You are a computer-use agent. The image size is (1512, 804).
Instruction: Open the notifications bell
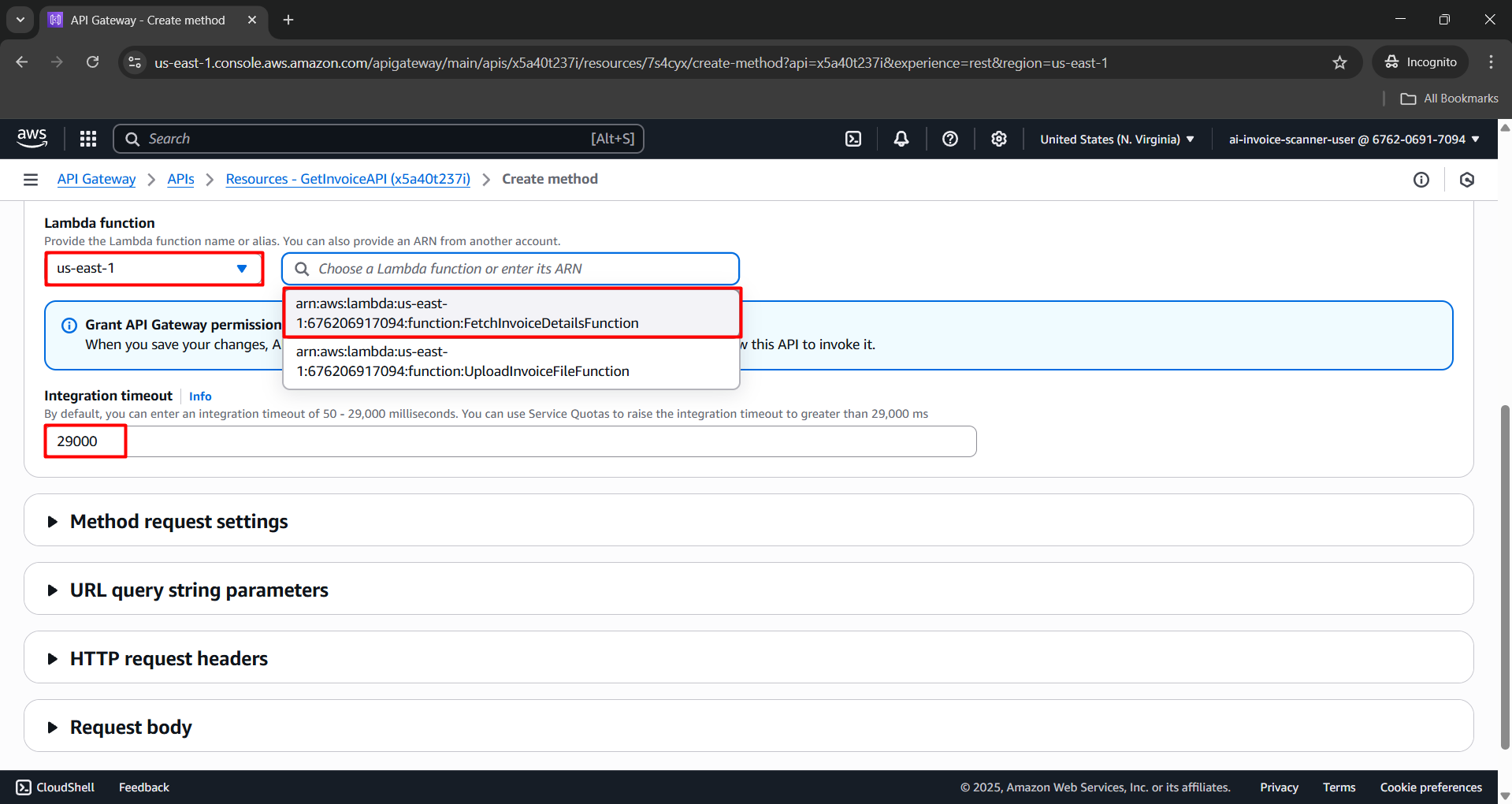901,139
